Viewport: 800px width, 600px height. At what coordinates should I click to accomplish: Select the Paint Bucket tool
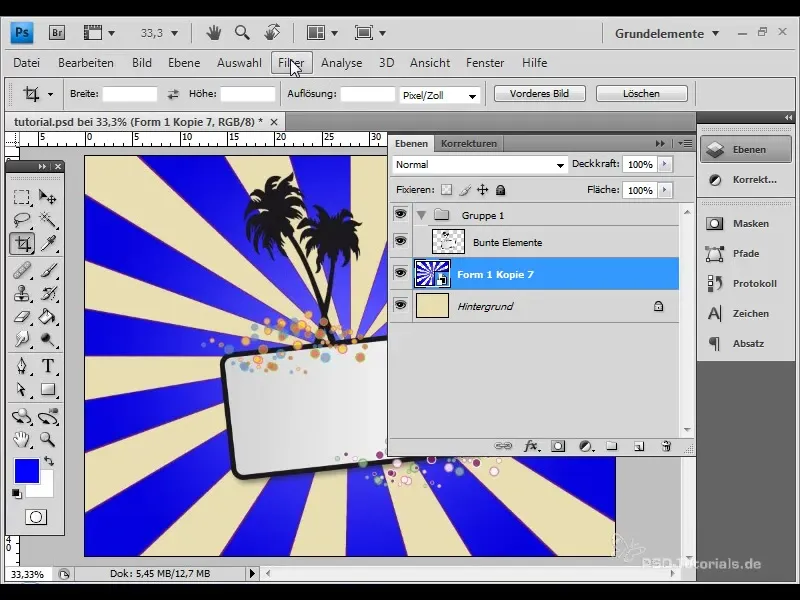[48, 317]
